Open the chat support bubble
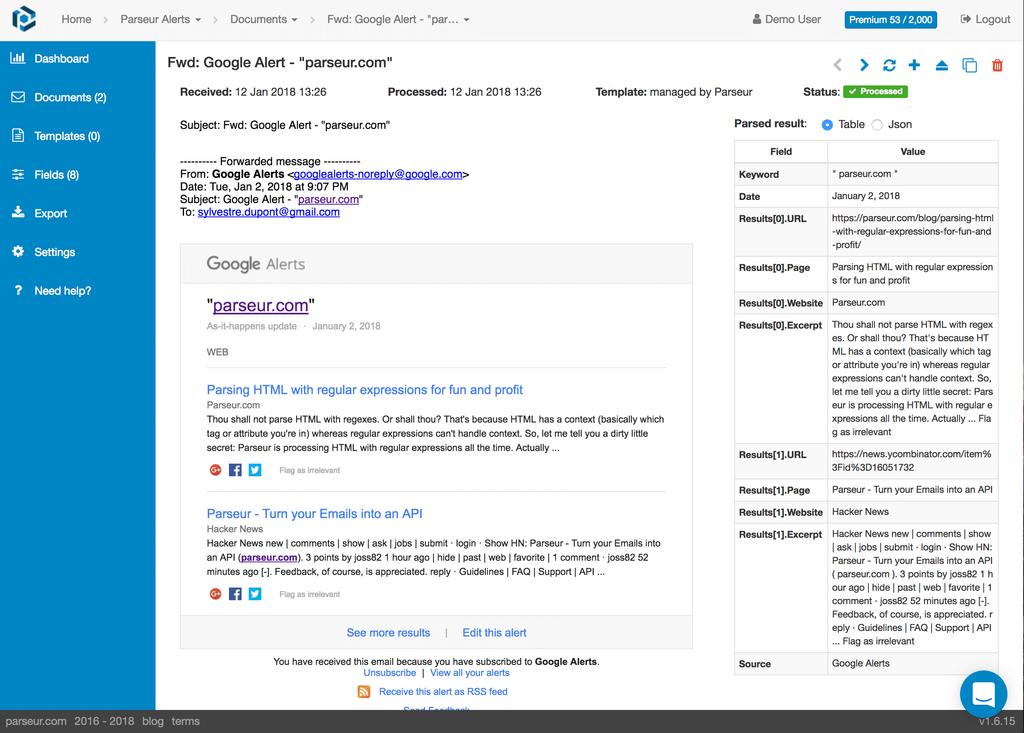1024x733 pixels. click(x=983, y=693)
